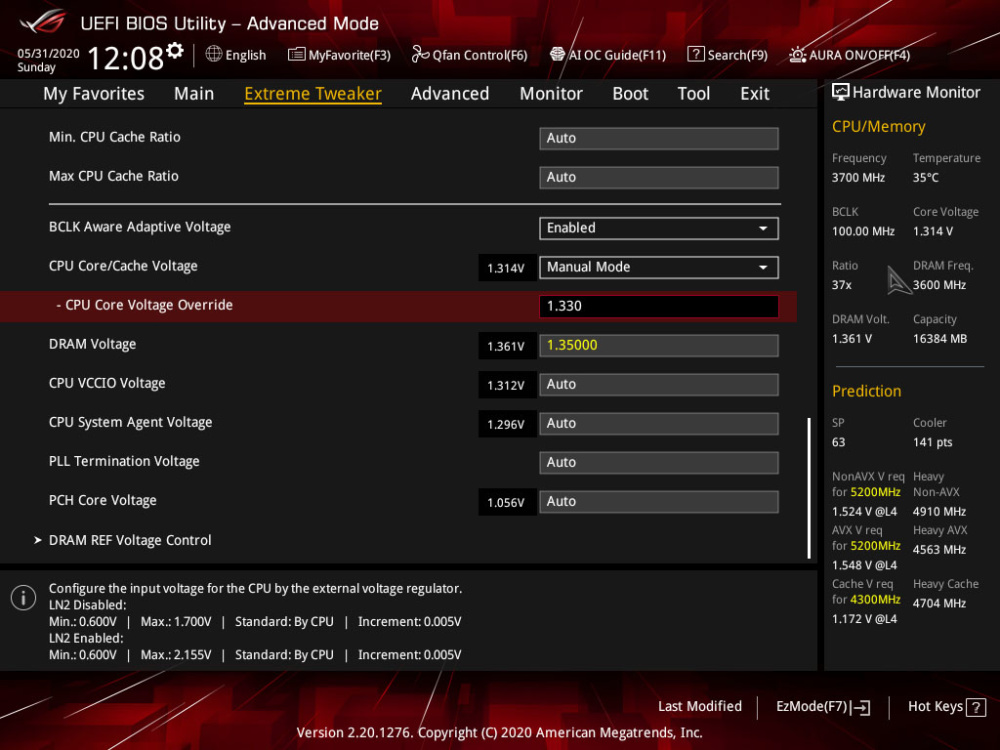
Task: Click the Search question mark icon
Action: tap(695, 54)
